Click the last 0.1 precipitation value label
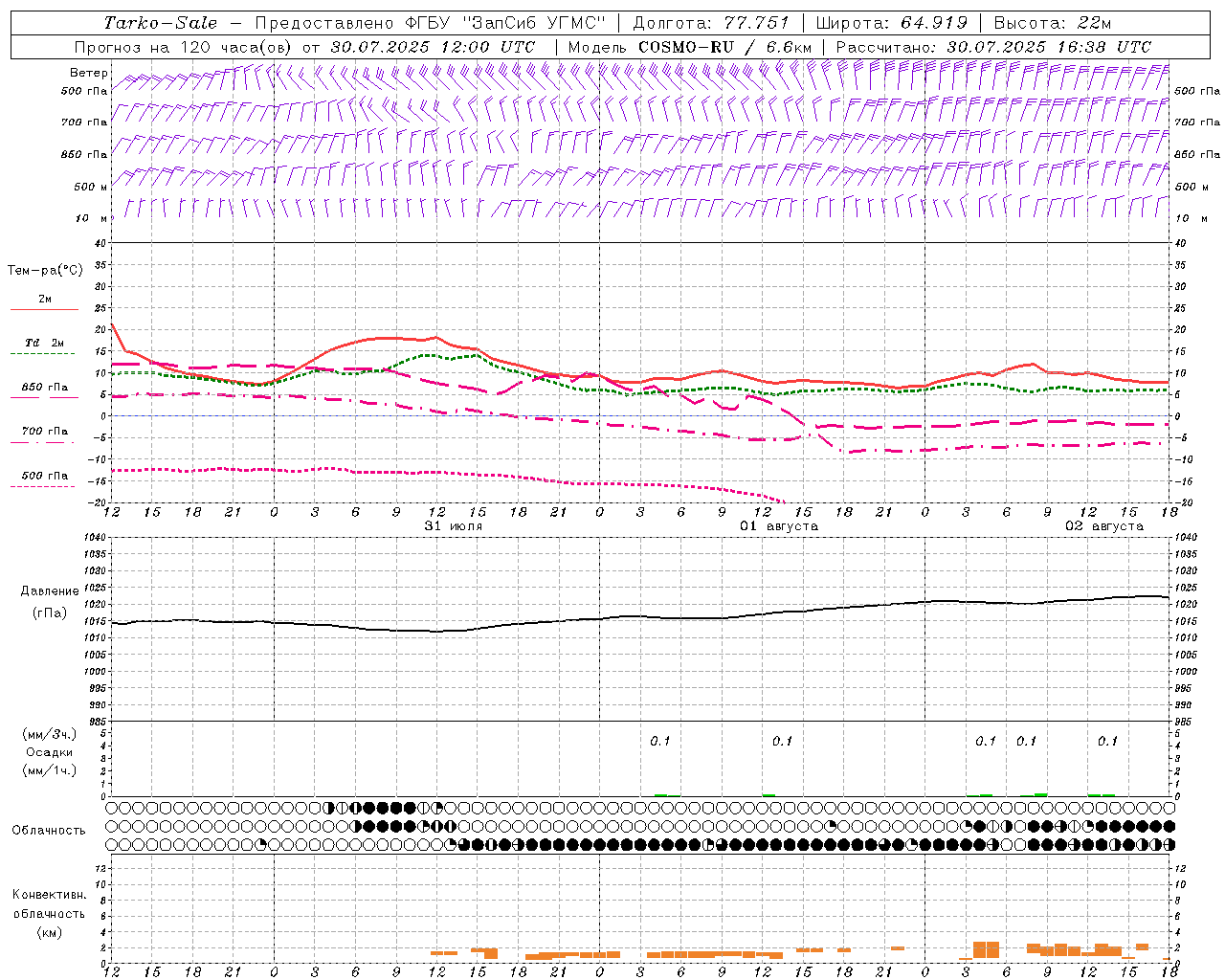The image size is (1225, 980). click(x=1107, y=741)
